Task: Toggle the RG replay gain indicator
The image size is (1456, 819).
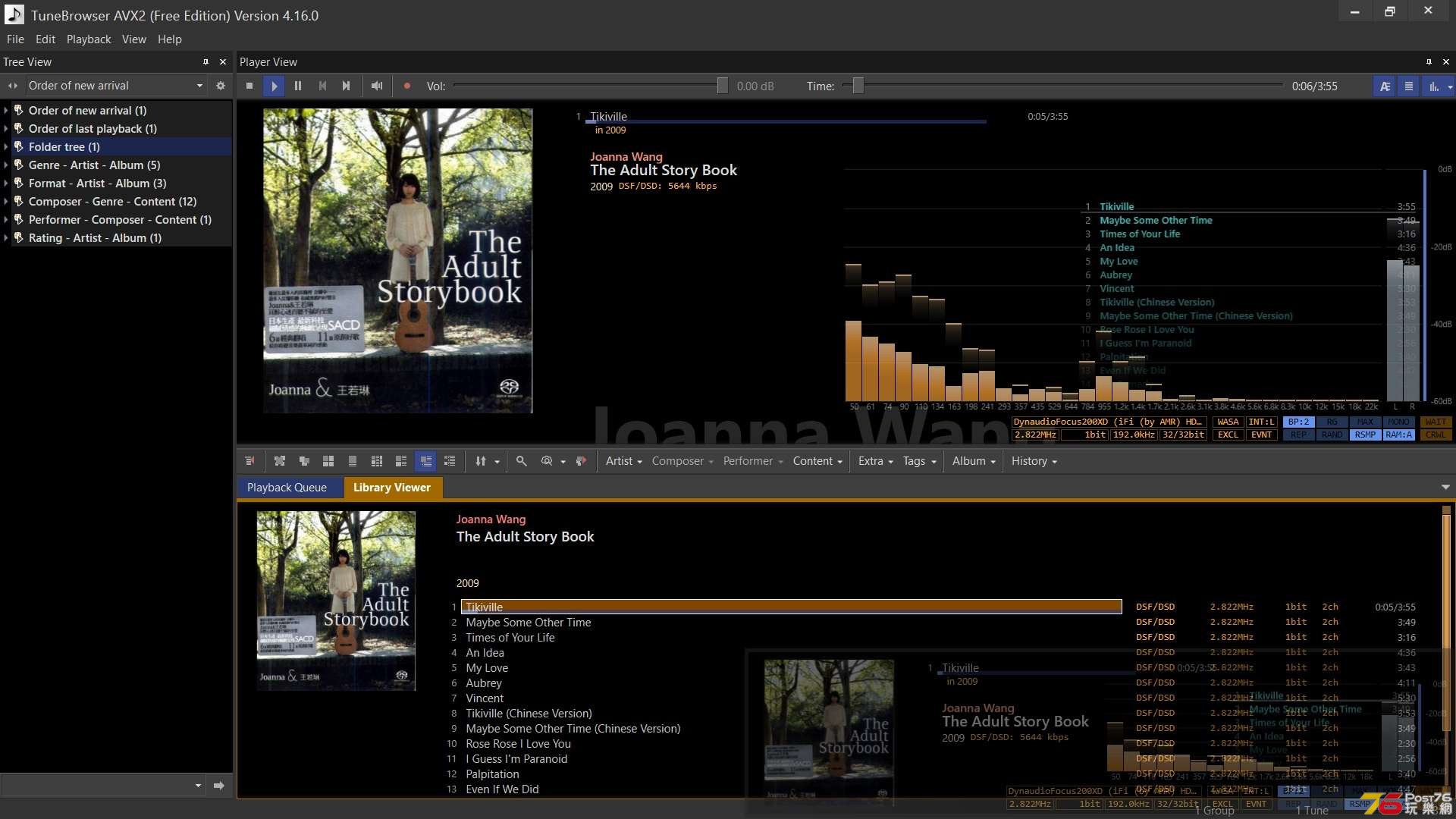Action: pos(1332,422)
